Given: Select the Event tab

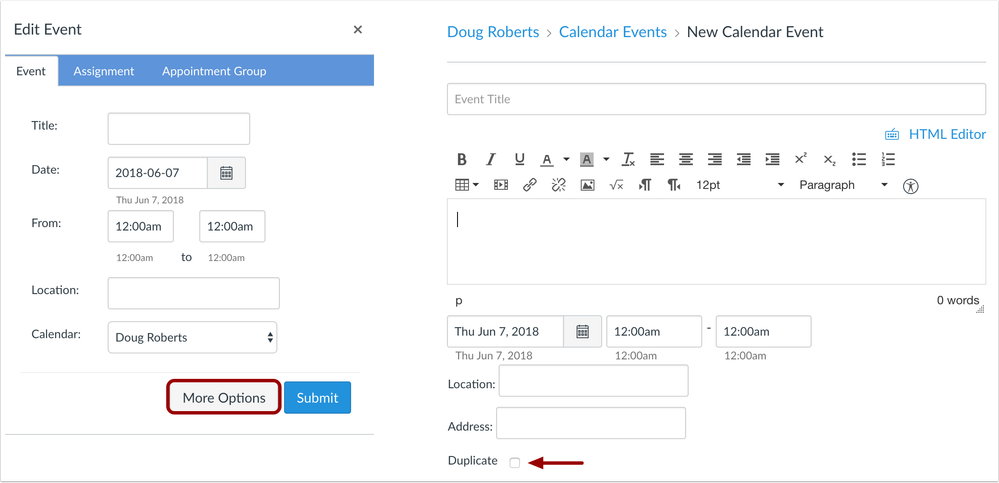Looking at the screenshot, I should [31, 71].
